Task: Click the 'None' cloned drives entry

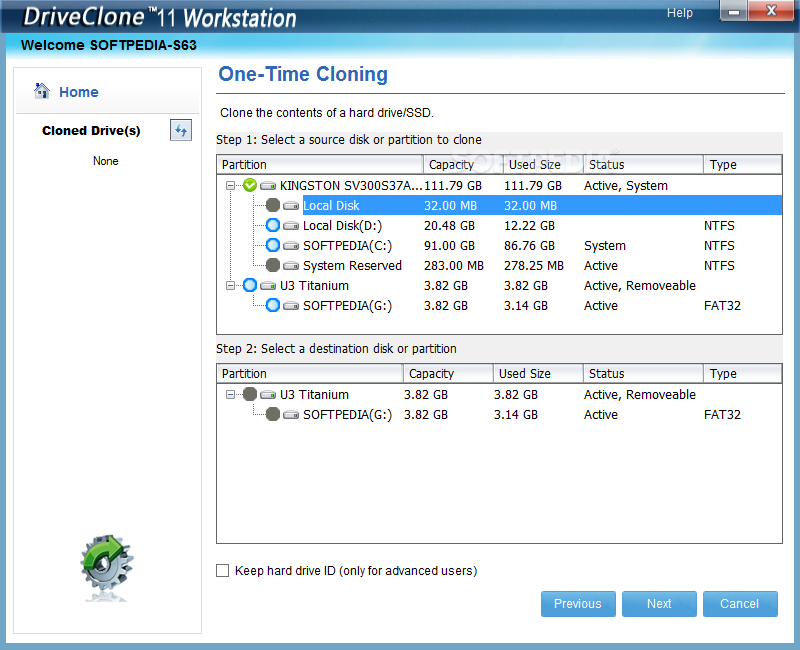Action: (x=106, y=161)
